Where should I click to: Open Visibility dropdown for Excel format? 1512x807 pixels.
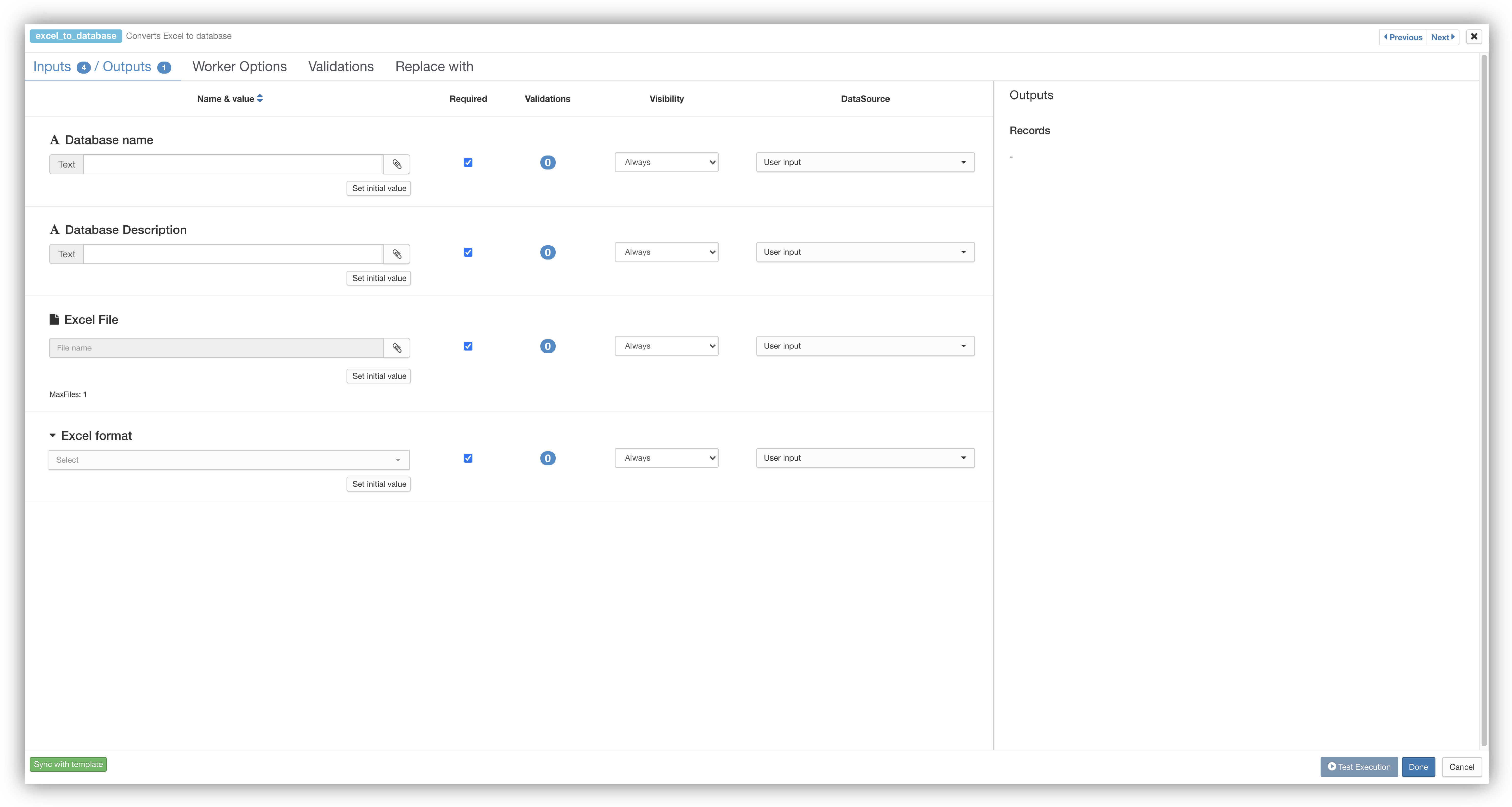pos(667,458)
